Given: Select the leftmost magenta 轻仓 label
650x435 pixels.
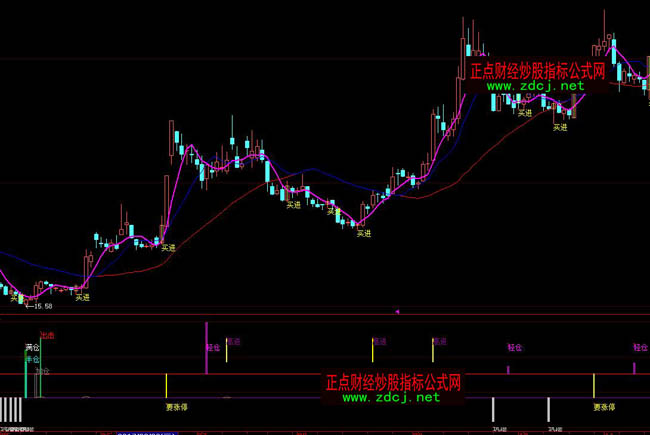Looking at the screenshot, I should (x=213, y=348).
